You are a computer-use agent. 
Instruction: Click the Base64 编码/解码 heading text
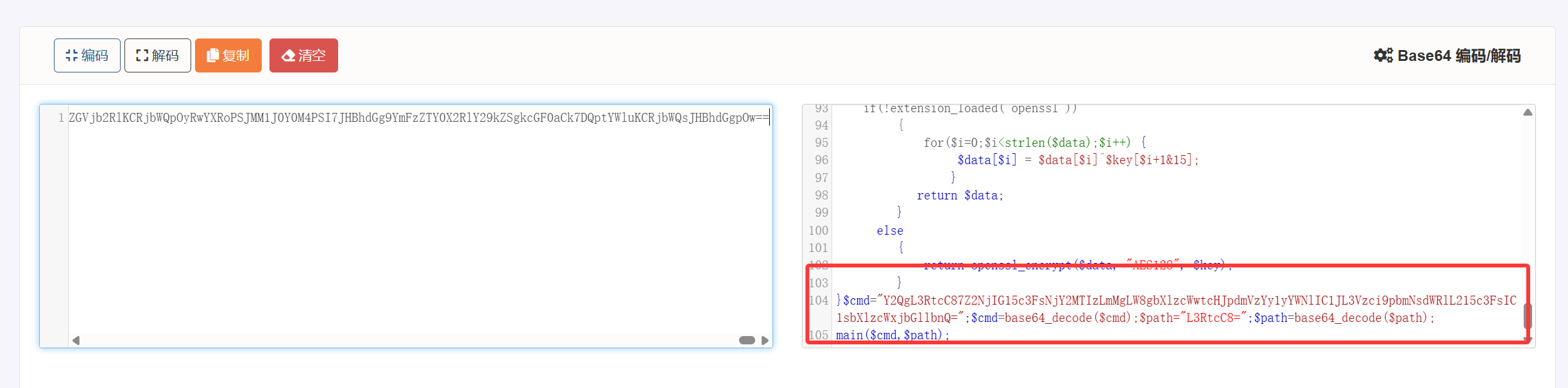[x=1458, y=56]
